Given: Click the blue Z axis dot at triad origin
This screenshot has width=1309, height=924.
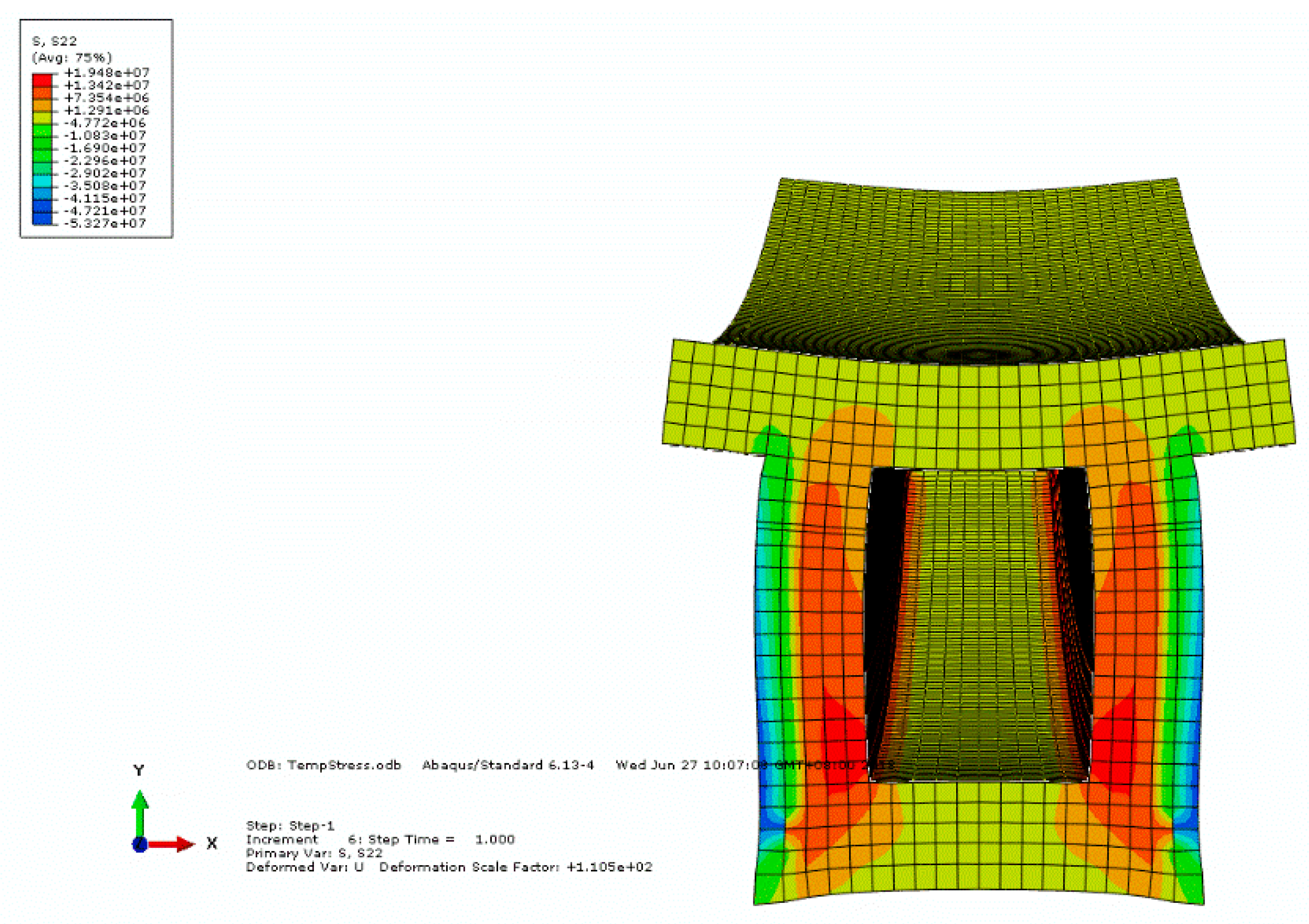Looking at the screenshot, I should point(140,844).
